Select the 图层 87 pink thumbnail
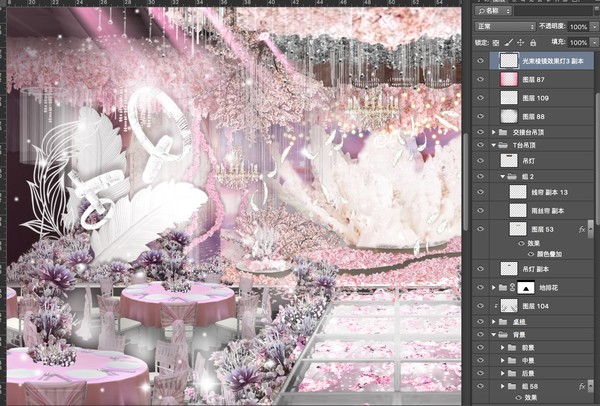600x406 pixels. tap(509, 79)
